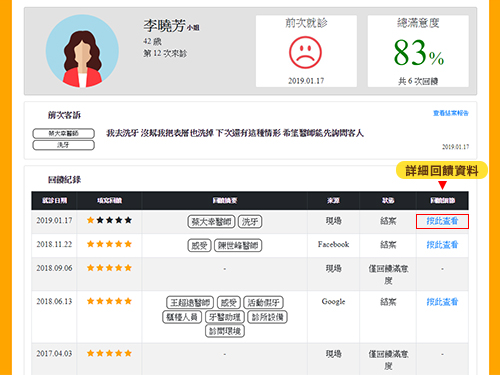Click the five-star rating for 2018.09.06
Image resolution: width=500 pixels, height=375 pixels.
point(109,268)
